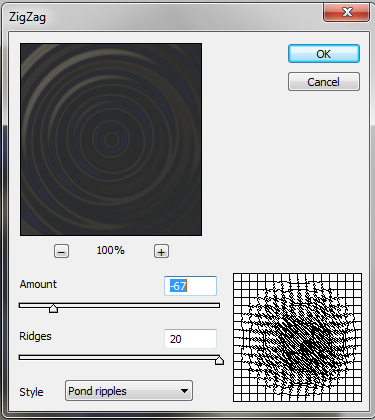Viewport: 375px width, 420px height.
Task: Zoom in the preview with plus button
Action: point(161,251)
